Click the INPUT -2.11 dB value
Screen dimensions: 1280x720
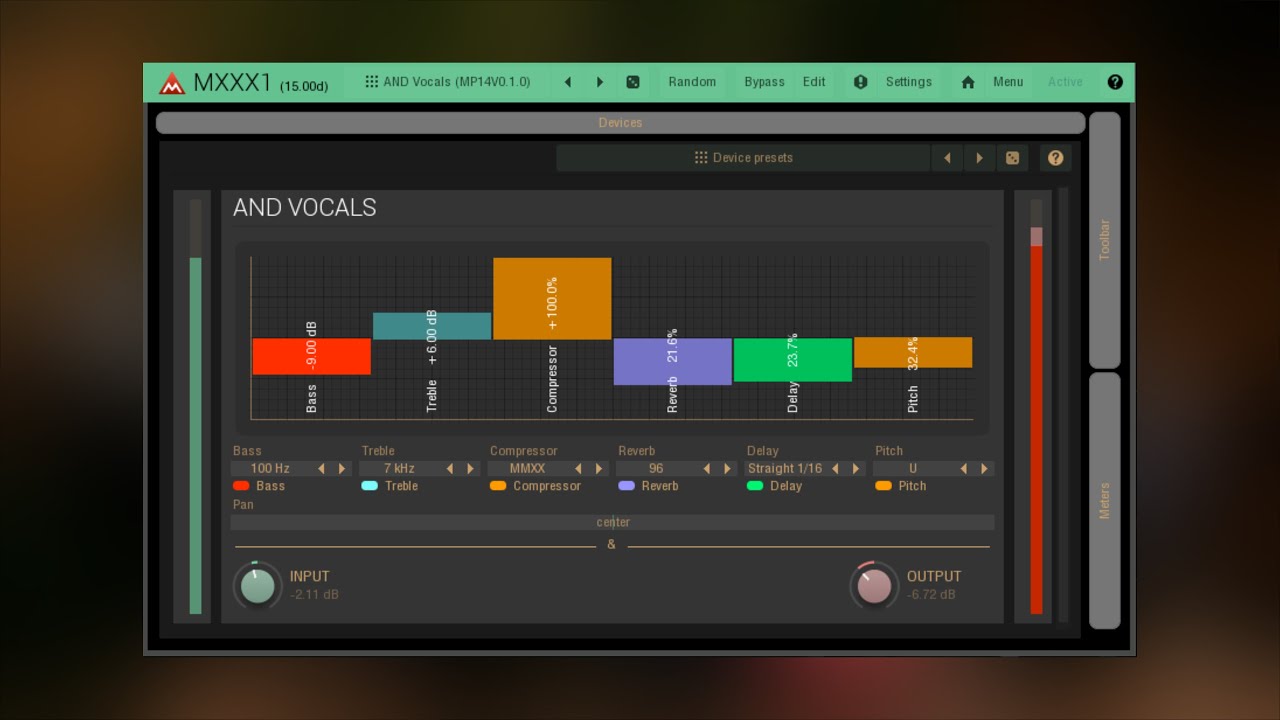pyautogui.click(x=314, y=595)
